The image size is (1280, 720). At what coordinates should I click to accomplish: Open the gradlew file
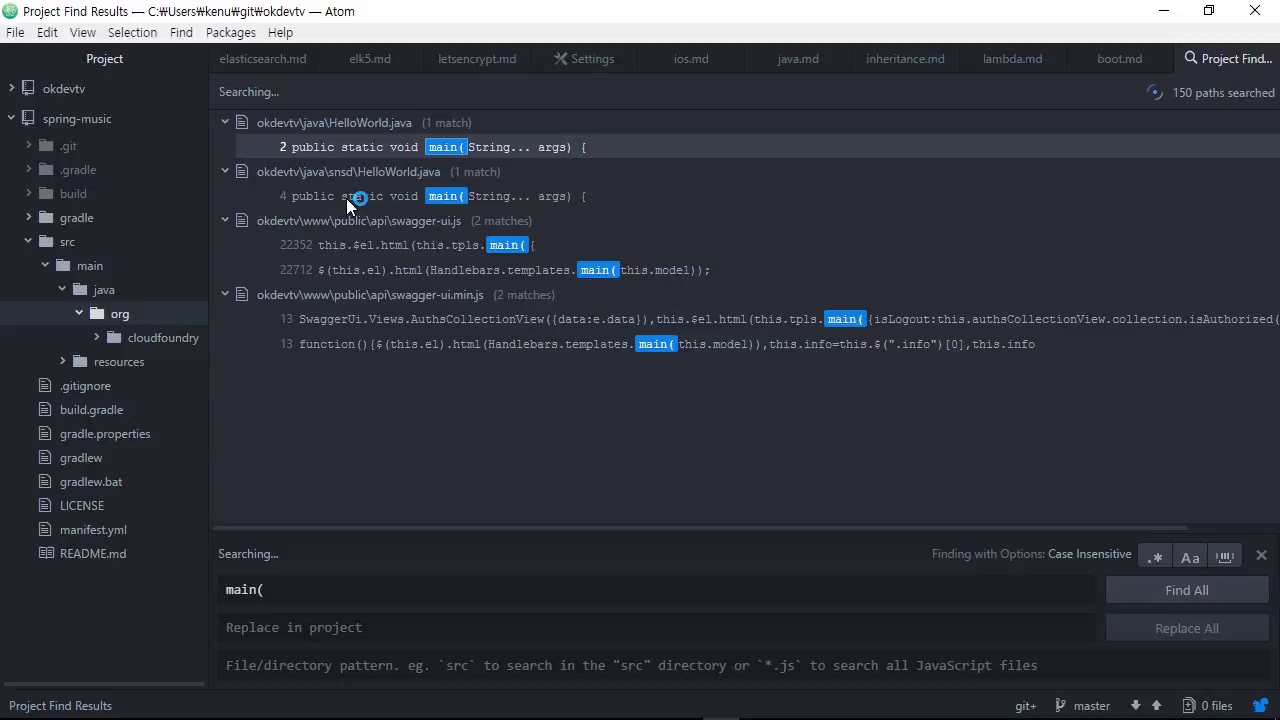coord(81,458)
